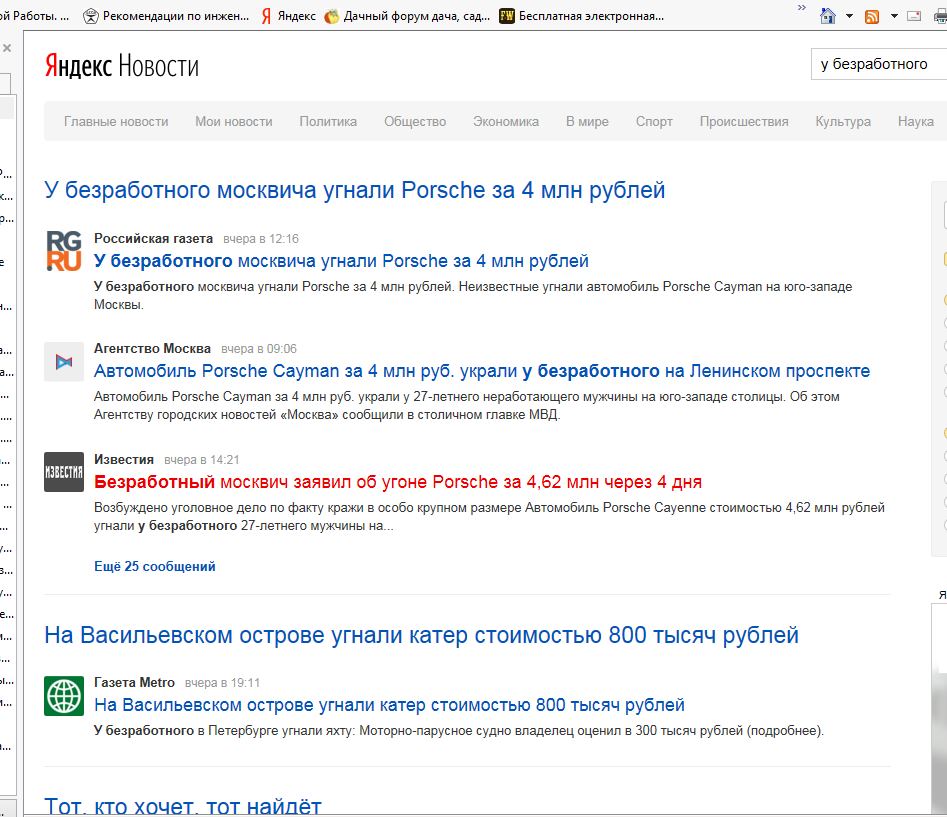This screenshot has height=817, width=947.
Task: Open the Яндекс bookmark in favorites bar
Action: (x=288, y=16)
